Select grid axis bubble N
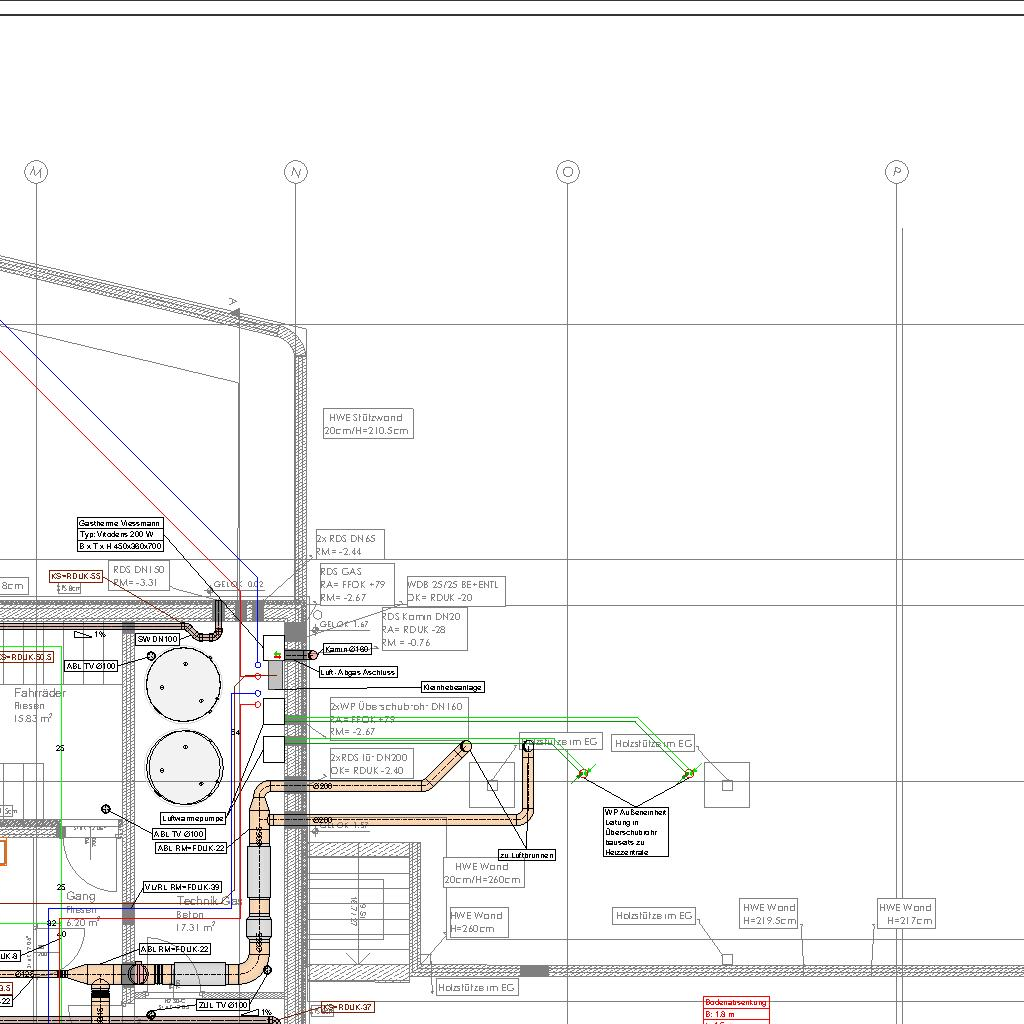Image resolution: width=1024 pixels, height=1024 pixels. 295,173
